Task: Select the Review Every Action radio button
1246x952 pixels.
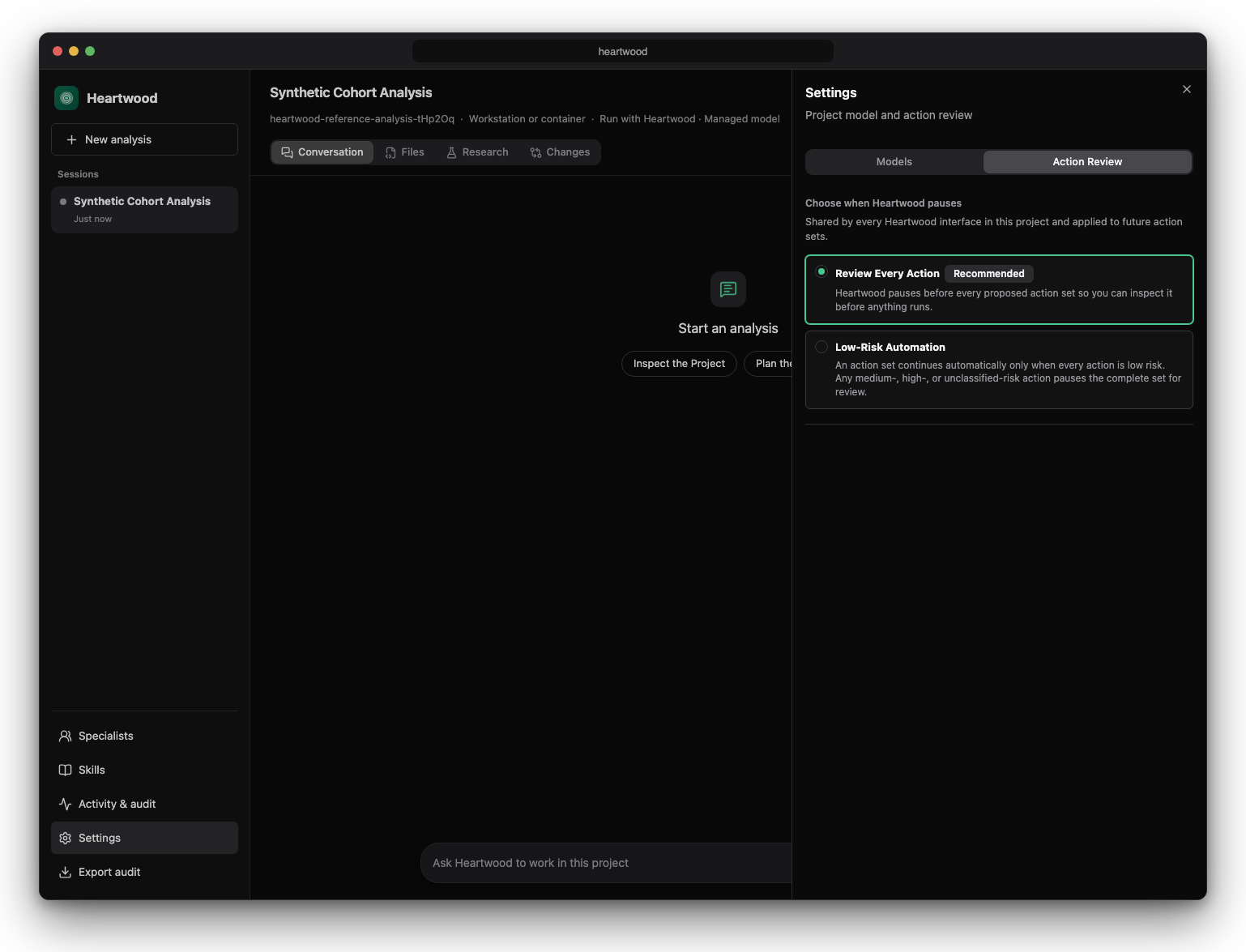Action: pos(821,272)
